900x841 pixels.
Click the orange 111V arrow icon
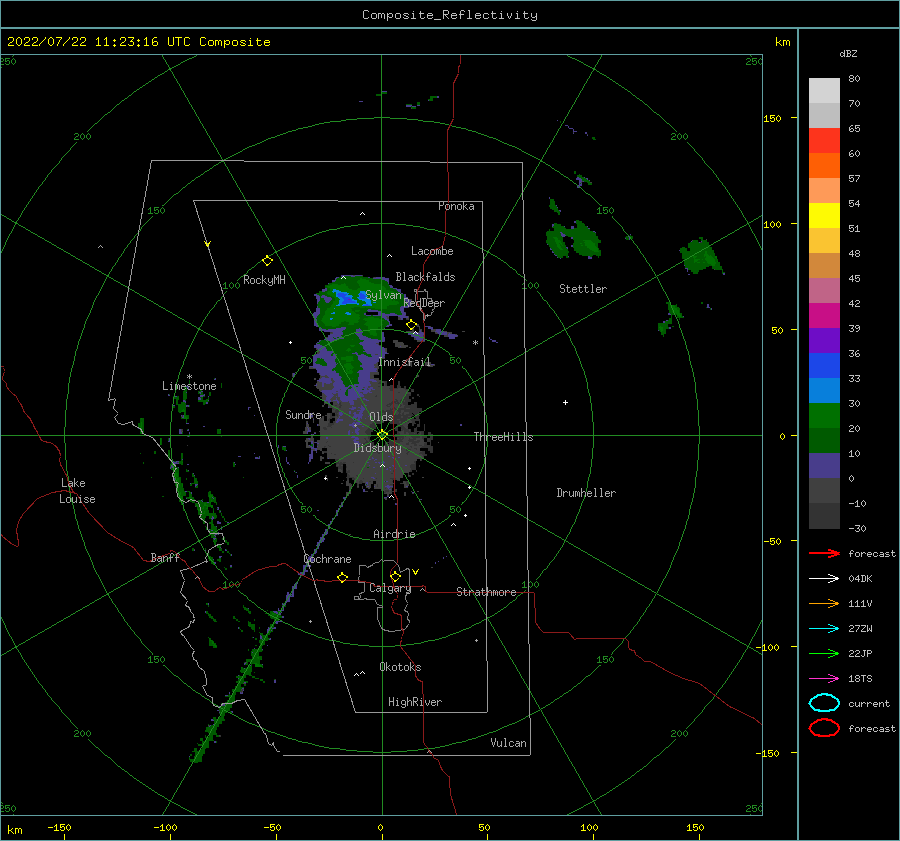point(824,603)
